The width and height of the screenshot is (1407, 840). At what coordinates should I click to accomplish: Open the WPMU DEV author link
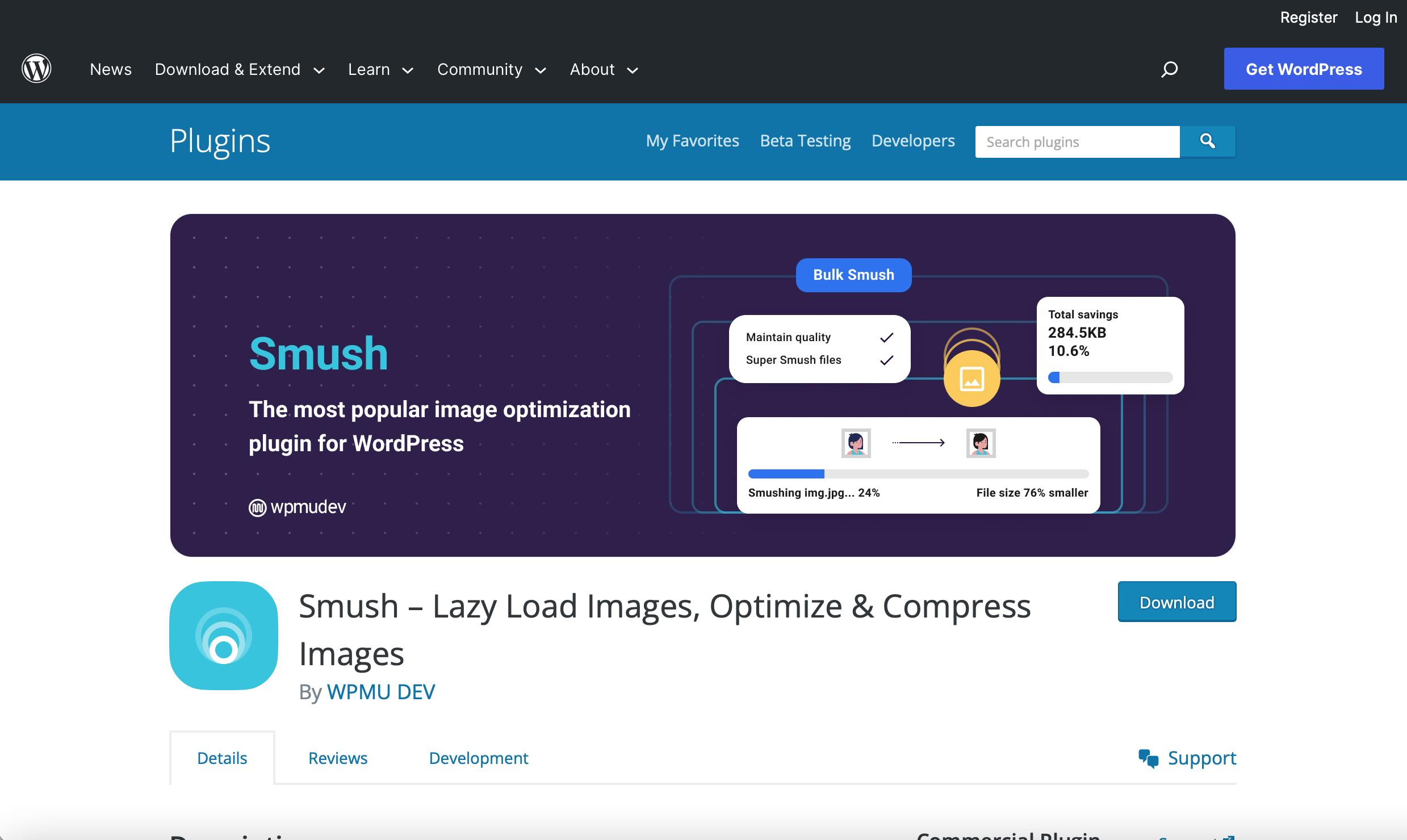[x=381, y=692]
